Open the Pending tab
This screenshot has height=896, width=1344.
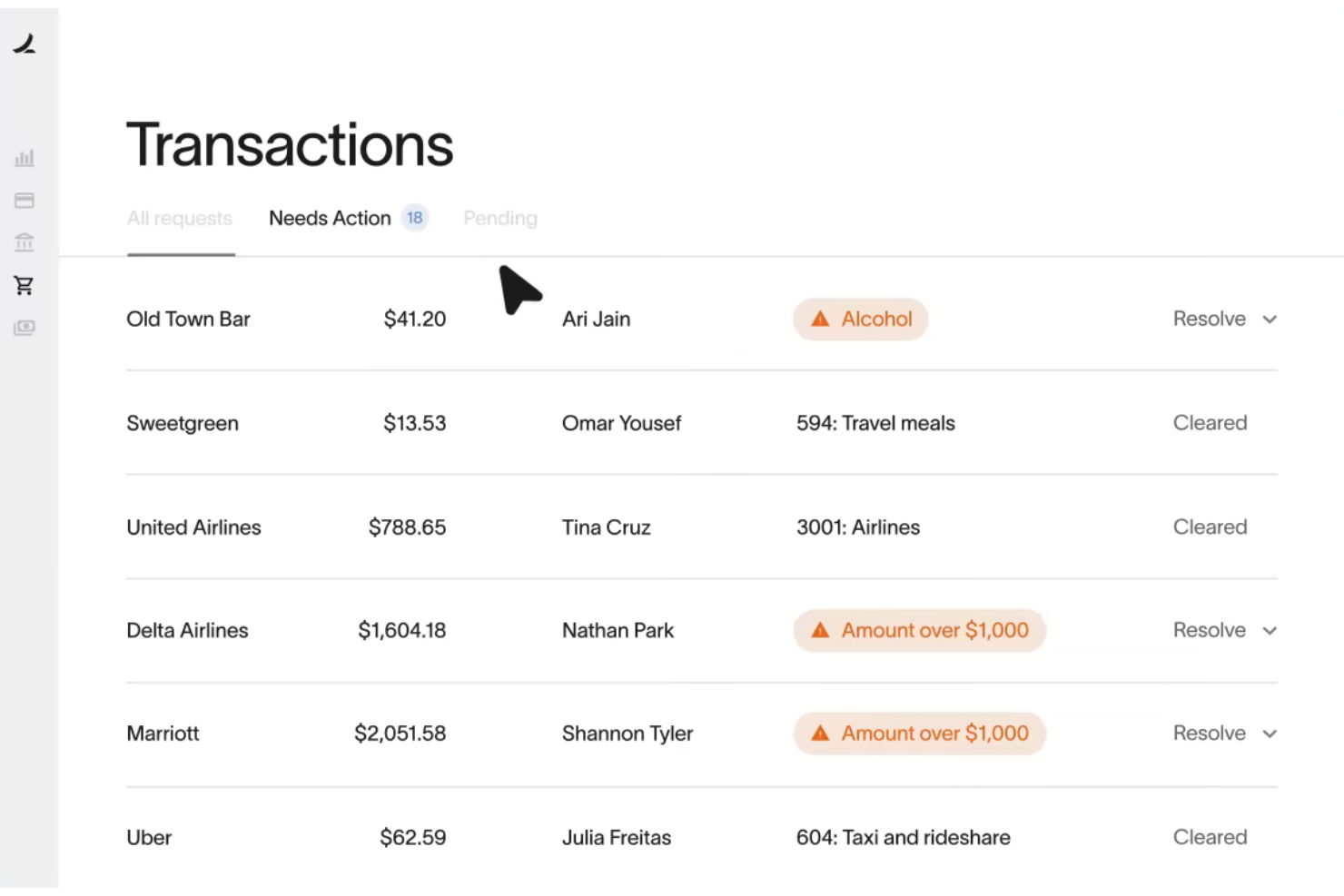pyautogui.click(x=499, y=218)
